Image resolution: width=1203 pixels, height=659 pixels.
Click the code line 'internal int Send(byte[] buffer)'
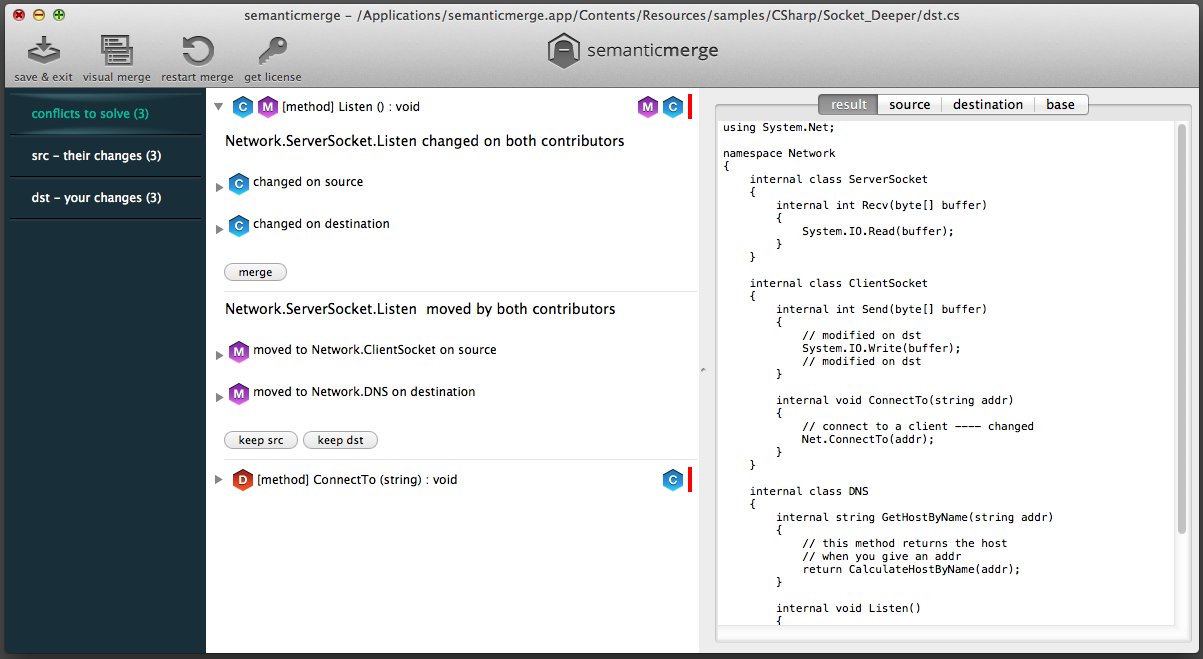point(881,309)
